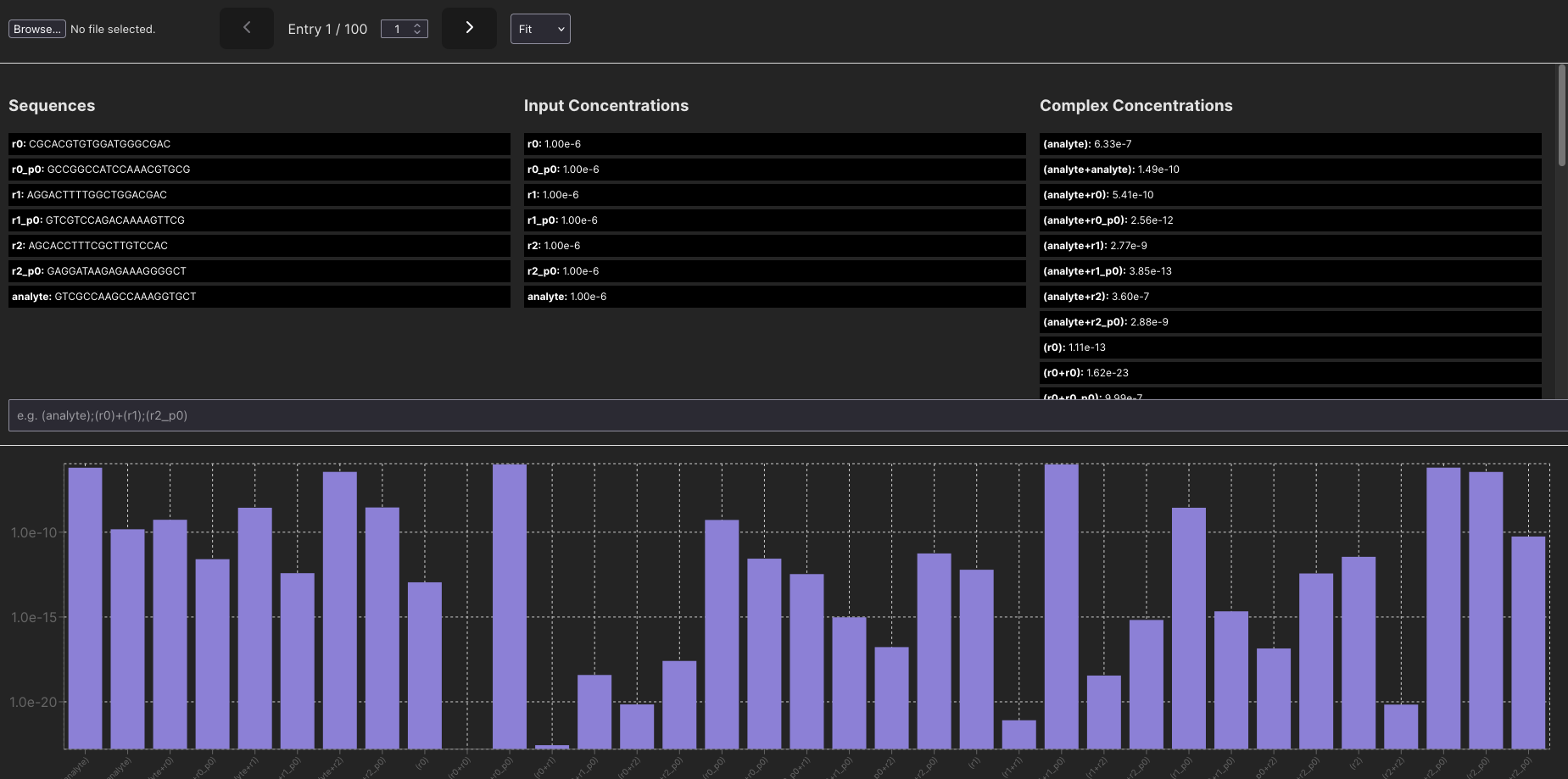Select the 'No file selected.' label
Image resolution: width=1568 pixels, height=779 pixels.
click(113, 29)
